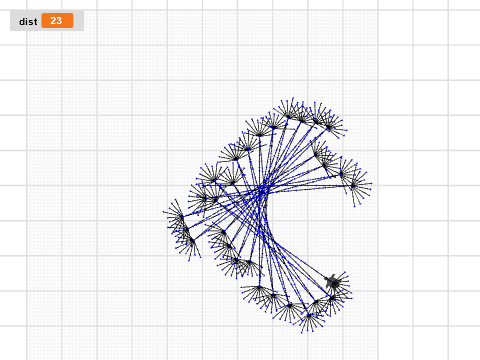Click the fan cluster nearest the central hub

click(x=231, y=183)
